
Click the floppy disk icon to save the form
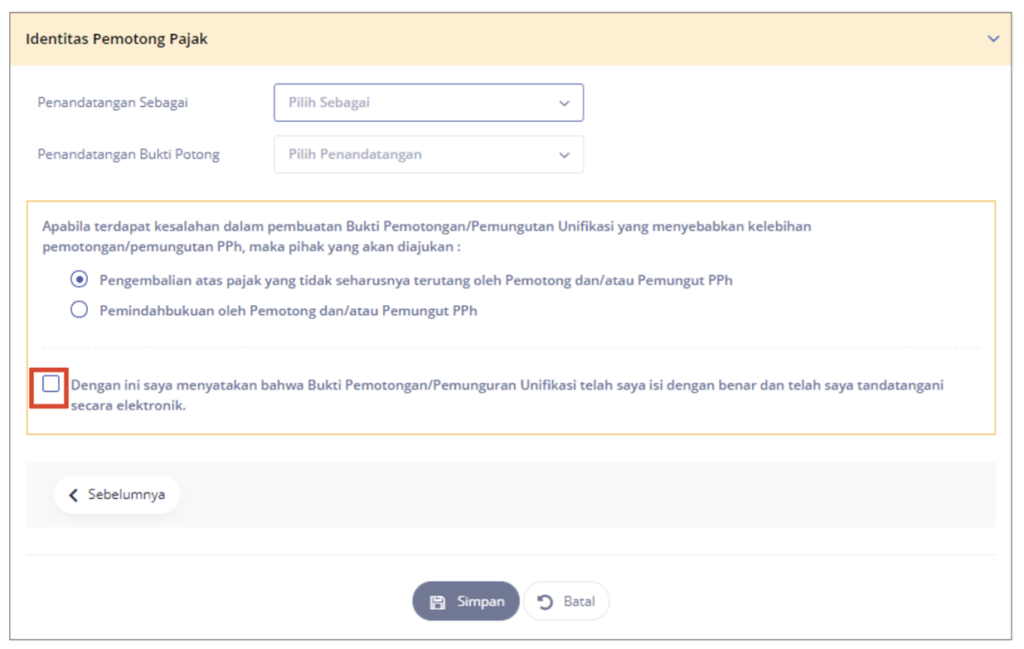(440, 601)
